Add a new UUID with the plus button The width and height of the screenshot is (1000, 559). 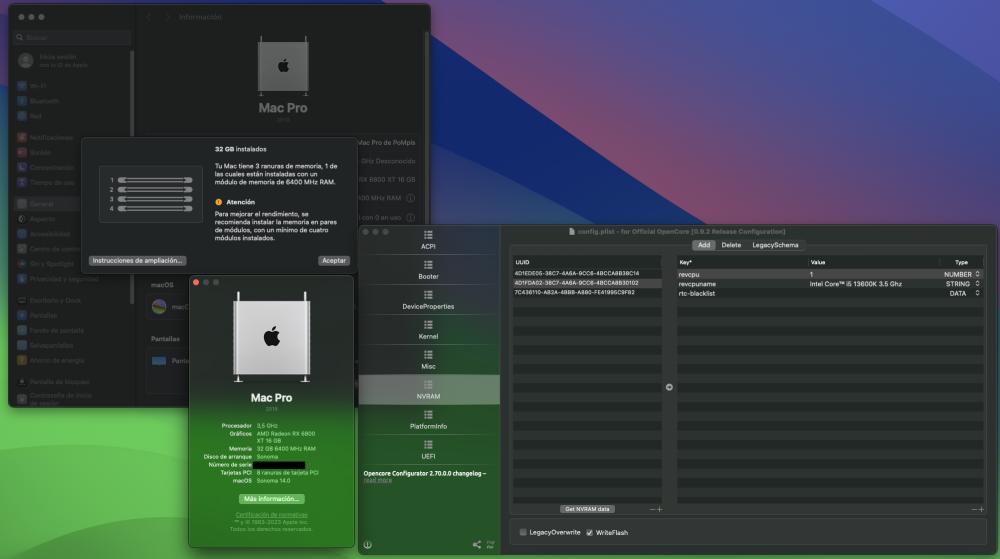659,509
